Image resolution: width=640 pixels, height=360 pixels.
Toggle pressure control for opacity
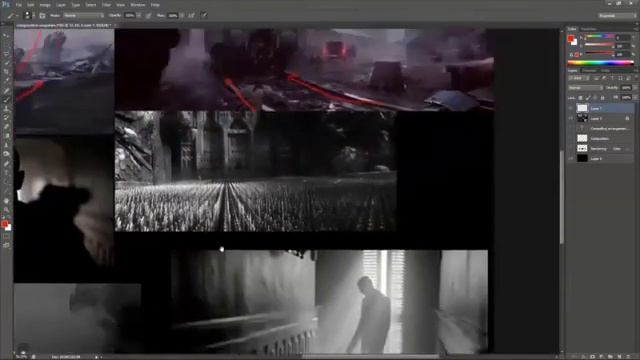tap(148, 16)
